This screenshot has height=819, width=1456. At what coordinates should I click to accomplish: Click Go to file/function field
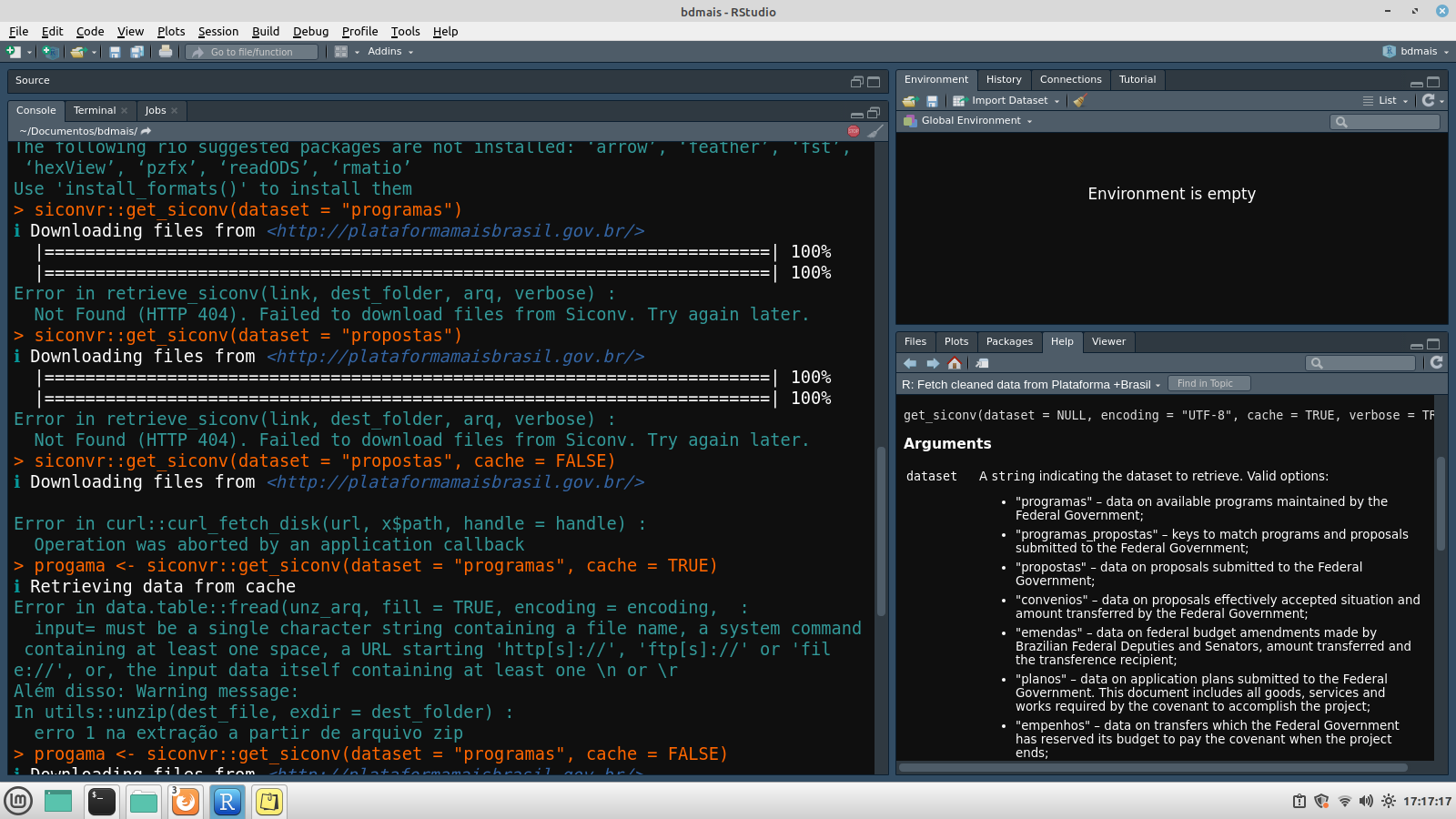(x=252, y=52)
